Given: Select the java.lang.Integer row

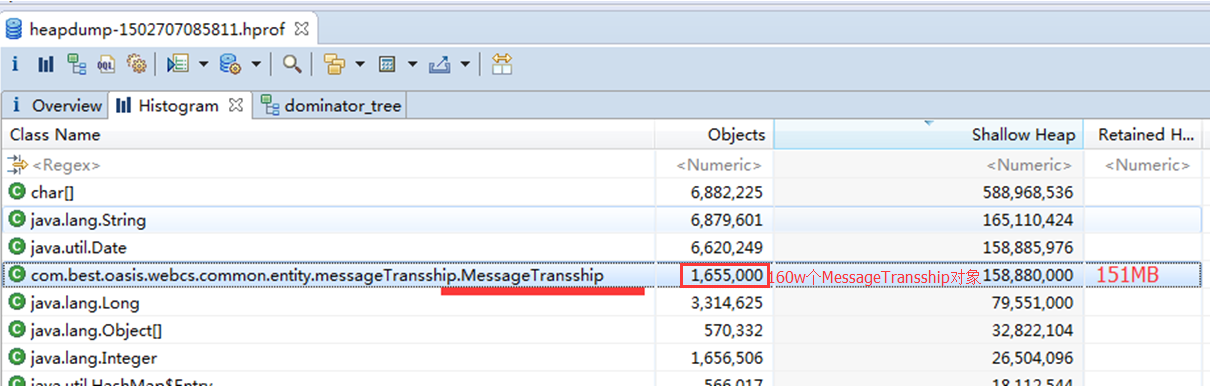Looking at the screenshot, I should coord(602,357).
